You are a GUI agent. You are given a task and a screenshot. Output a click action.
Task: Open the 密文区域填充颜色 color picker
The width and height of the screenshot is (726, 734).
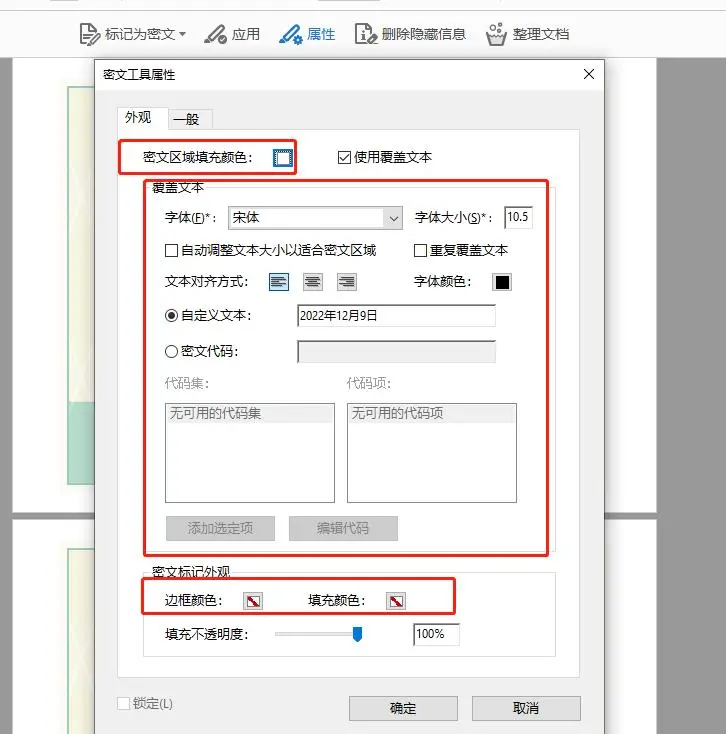[x=283, y=158]
